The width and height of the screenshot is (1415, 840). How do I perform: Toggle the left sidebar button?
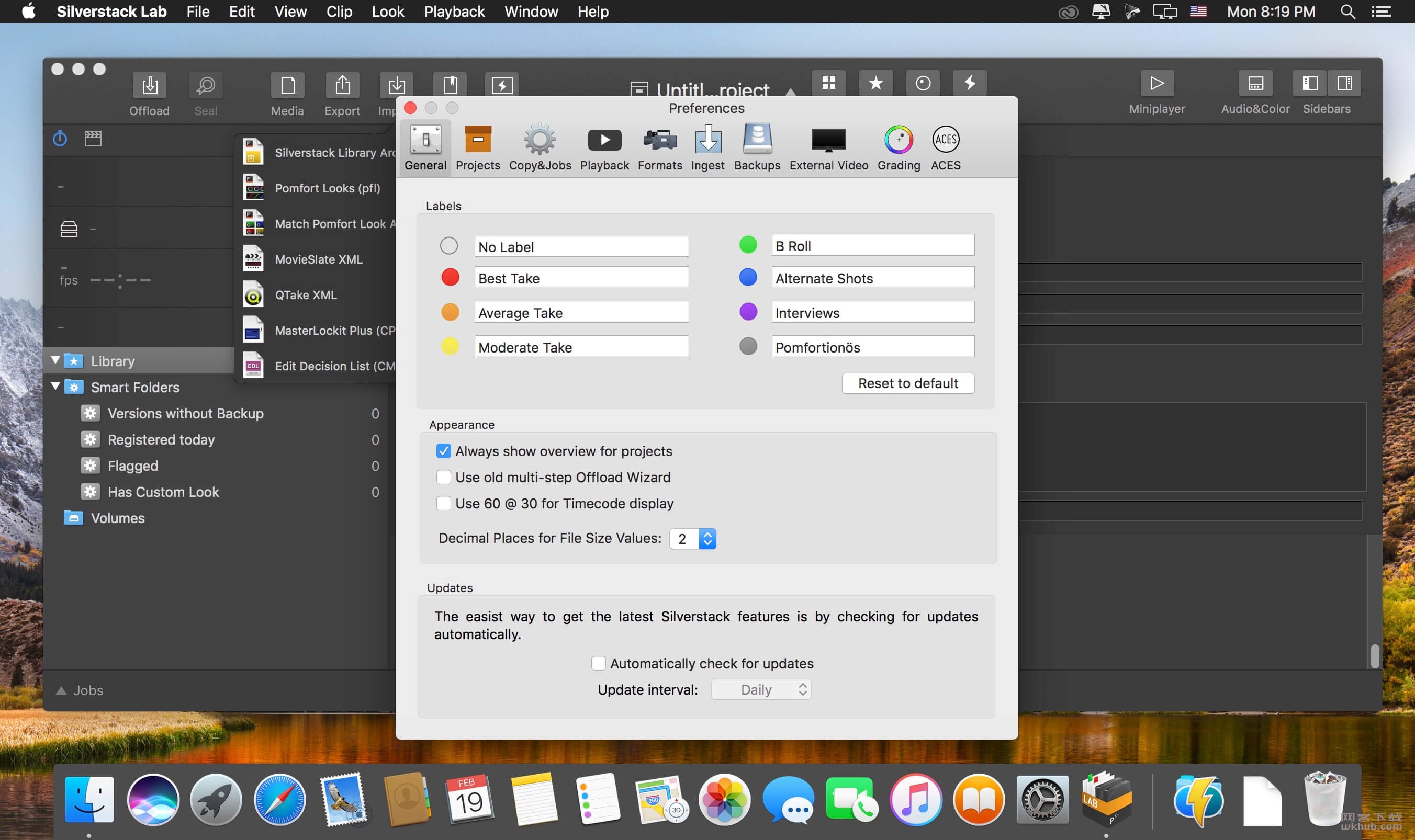(x=1310, y=84)
